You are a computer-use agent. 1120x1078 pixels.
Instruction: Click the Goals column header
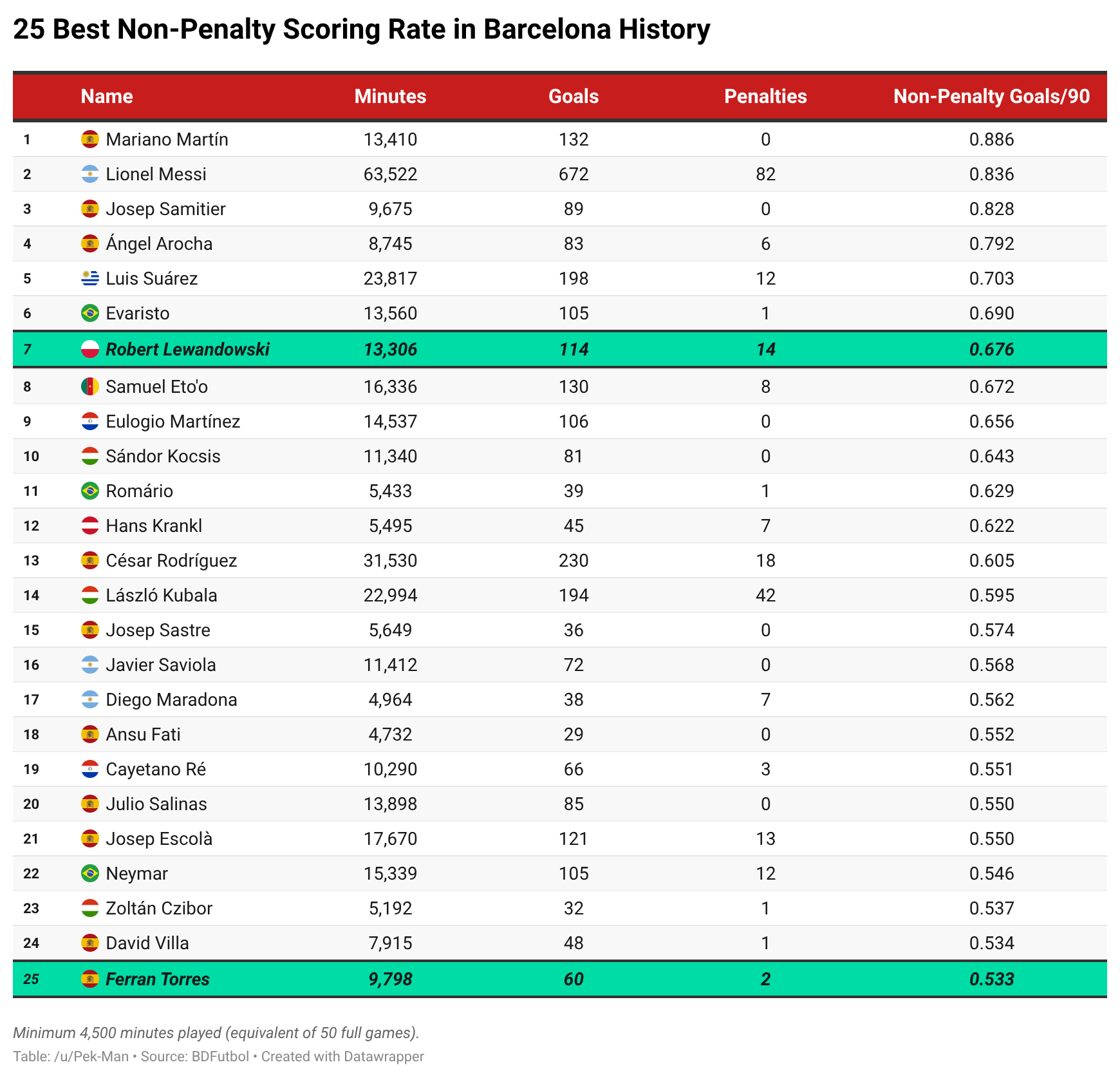pos(573,96)
